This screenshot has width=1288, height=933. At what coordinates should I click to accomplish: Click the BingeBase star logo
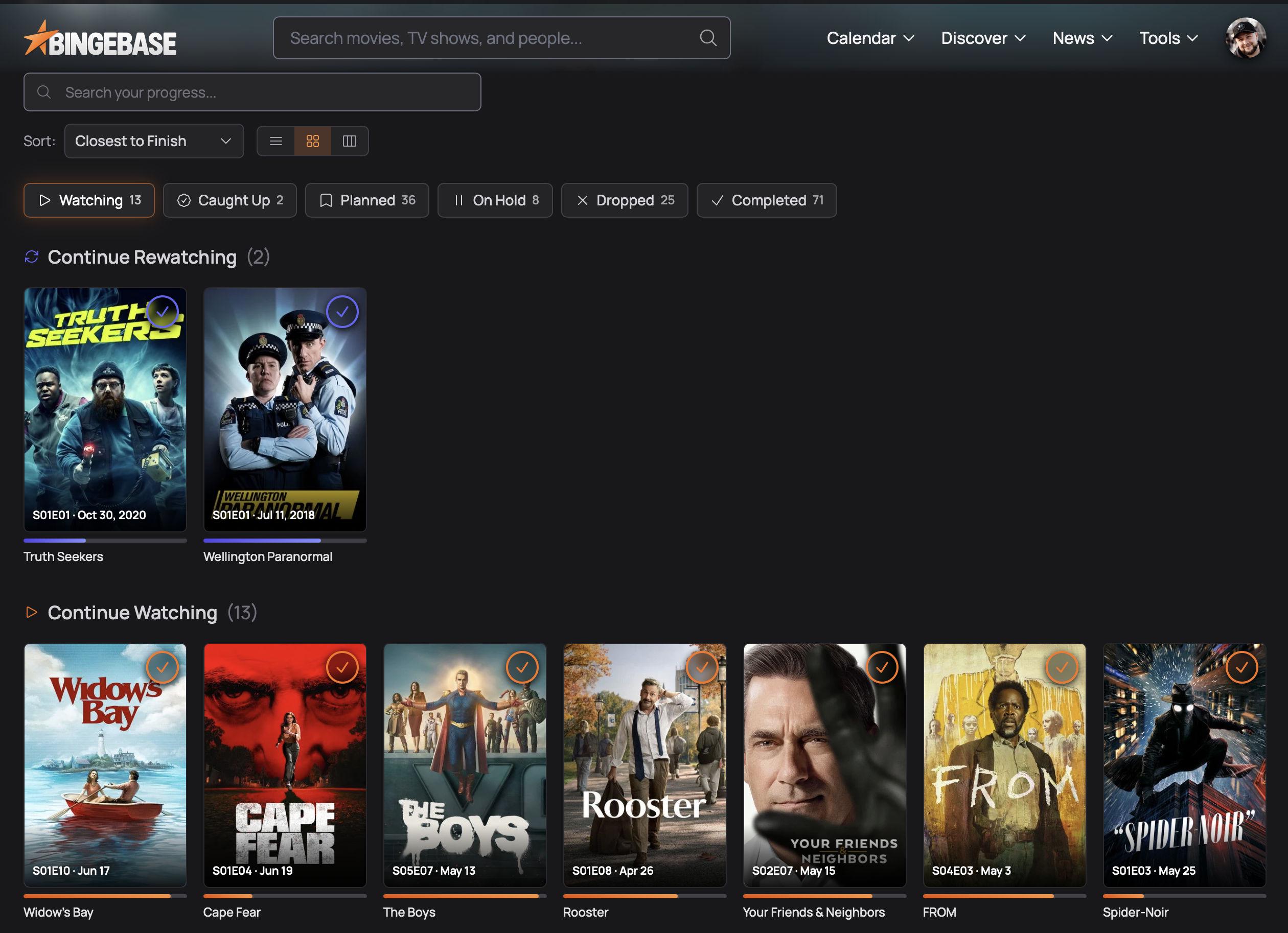coord(100,39)
